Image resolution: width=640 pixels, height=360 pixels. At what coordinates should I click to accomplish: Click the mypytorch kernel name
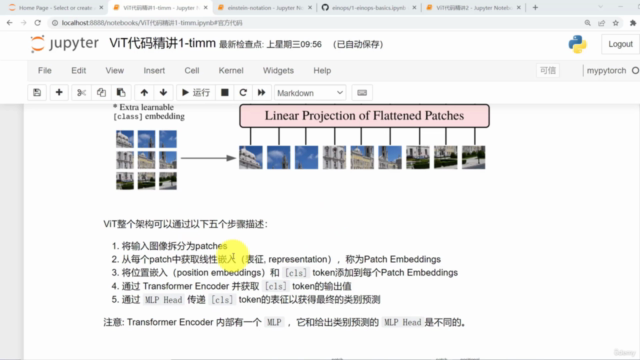click(606, 71)
